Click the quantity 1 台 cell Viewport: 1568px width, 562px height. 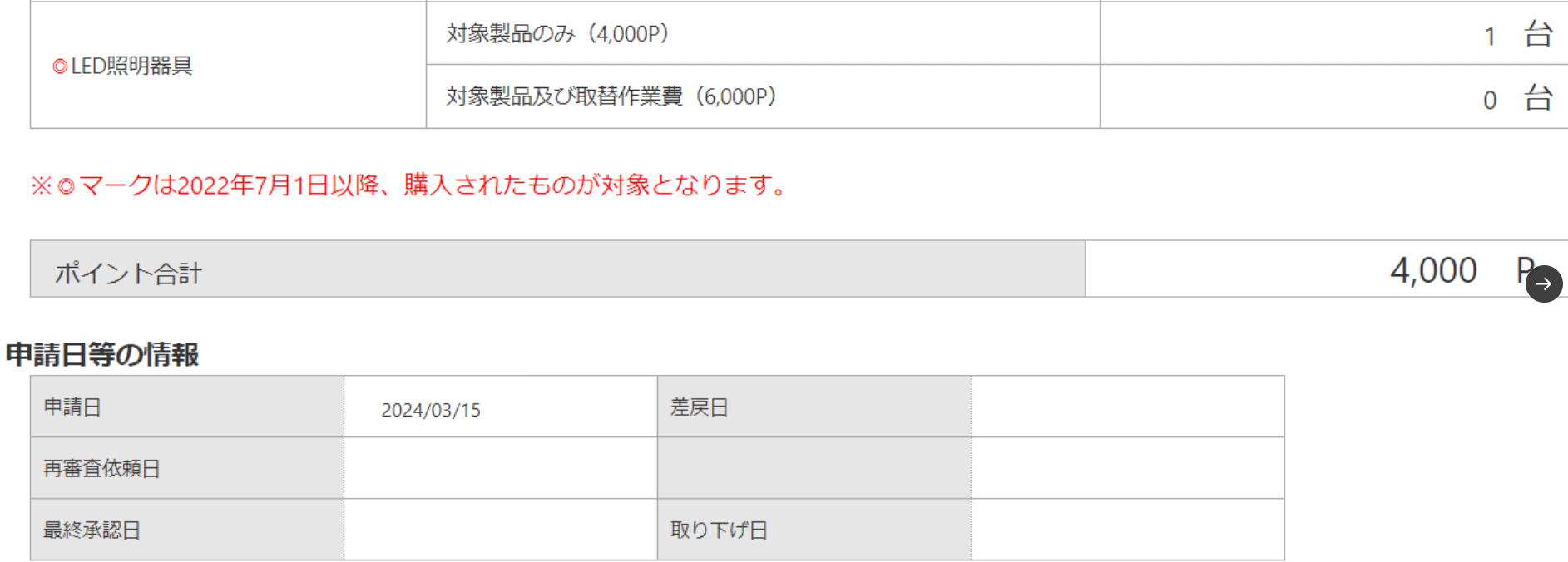tap(1333, 33)
